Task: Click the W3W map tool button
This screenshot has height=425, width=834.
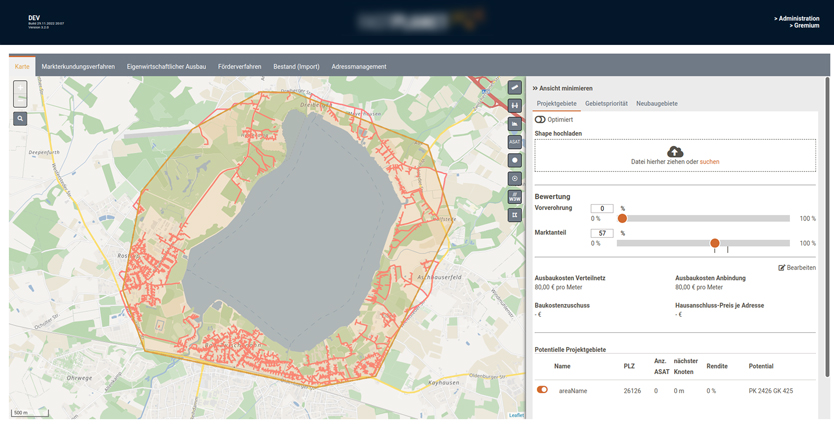Action: [x=514, y=197]
